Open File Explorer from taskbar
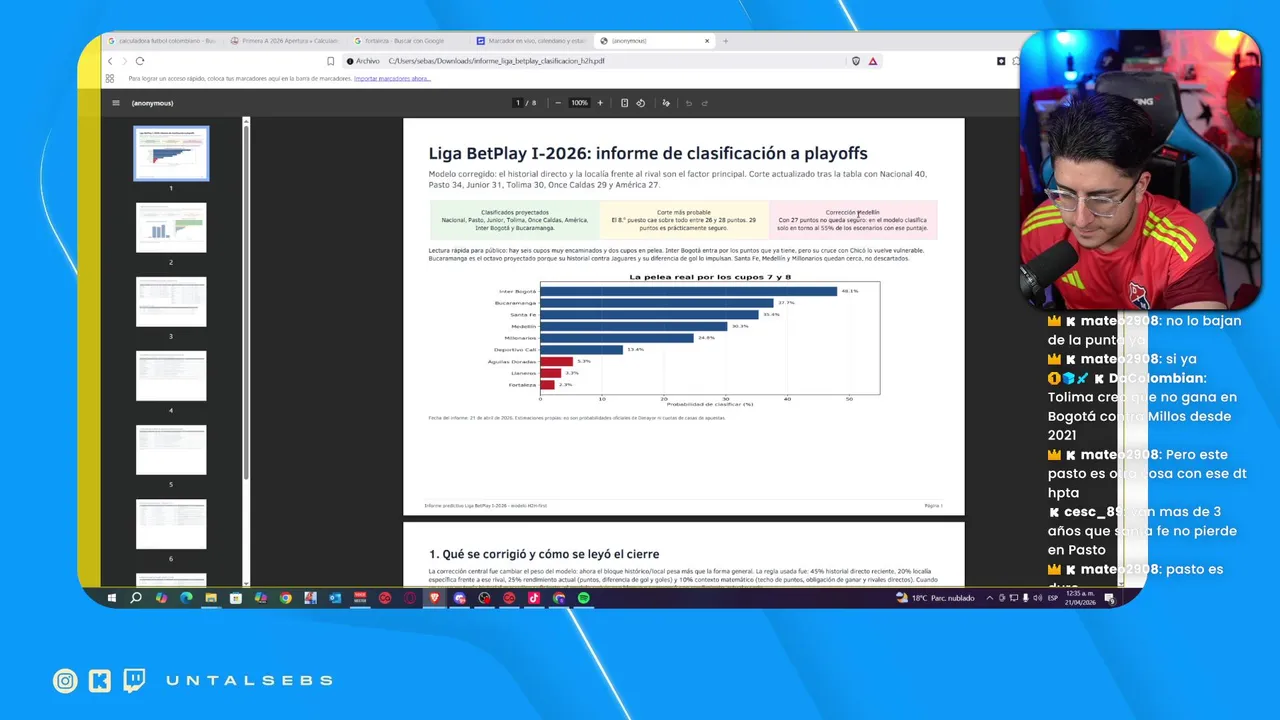The height and width of the screenshot is (720, 1280). (x=211, y=598)
